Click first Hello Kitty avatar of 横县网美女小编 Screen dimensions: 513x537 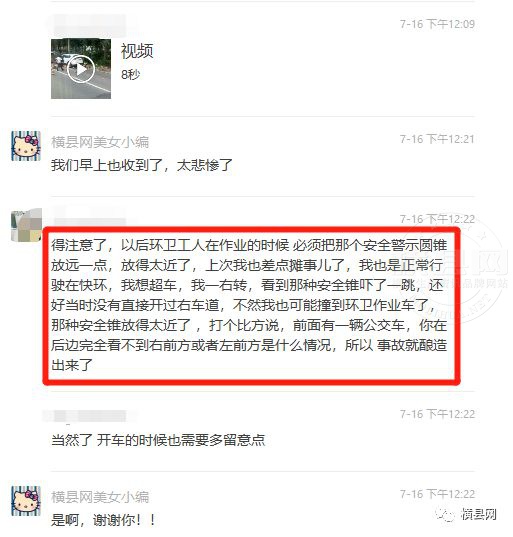[26, 146]
